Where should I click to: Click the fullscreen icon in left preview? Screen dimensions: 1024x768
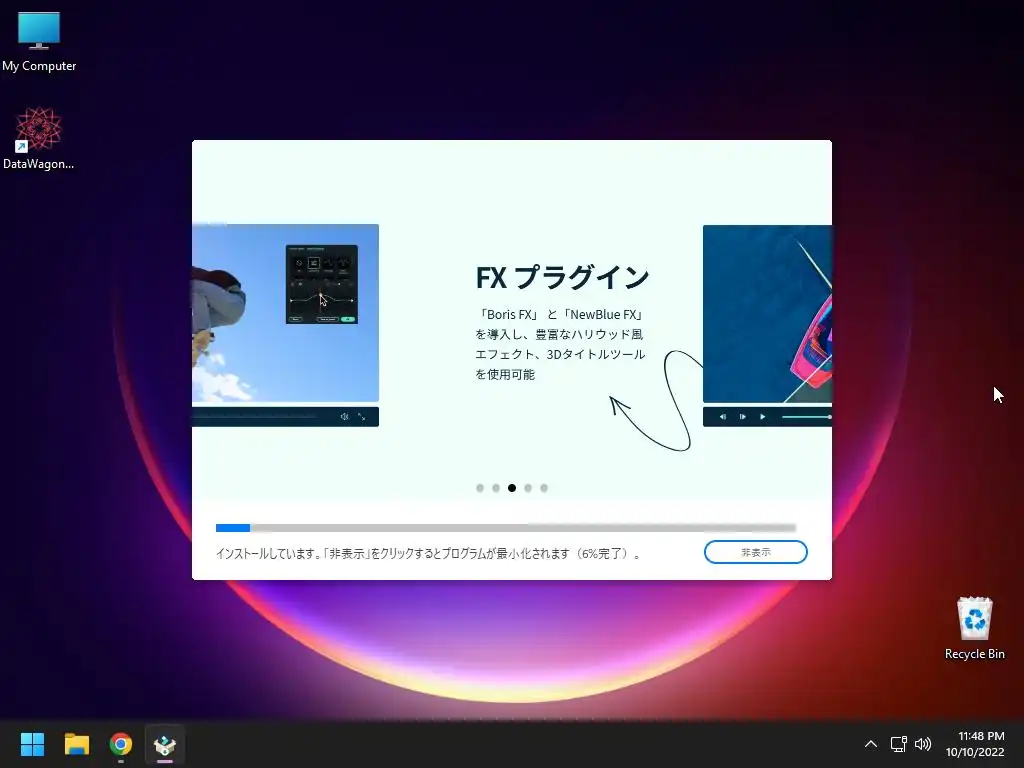(x=361, y=416)
